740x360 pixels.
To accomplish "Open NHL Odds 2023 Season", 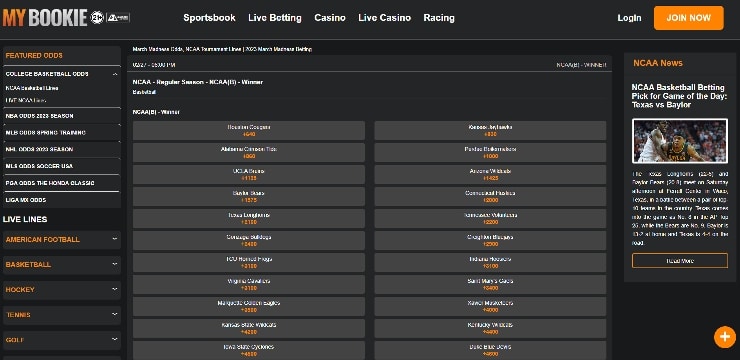I will pyautogui.click(x=62, y=149).
